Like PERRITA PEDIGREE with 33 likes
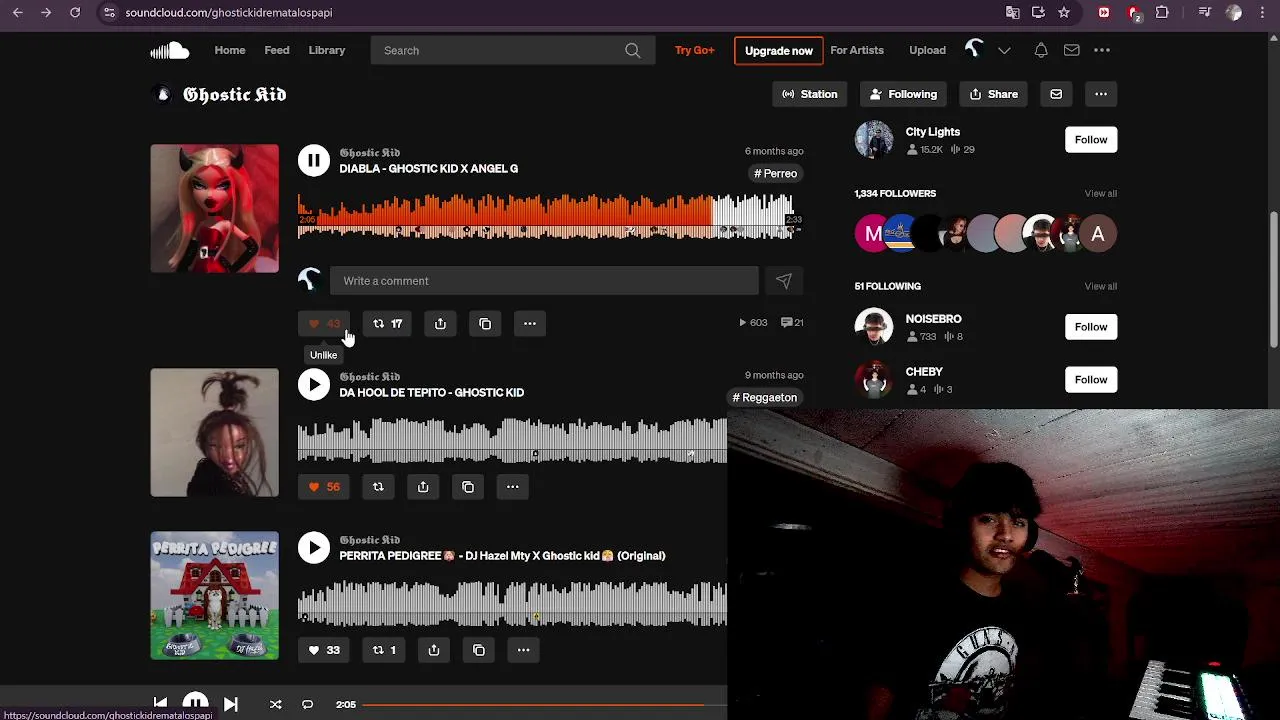 pyautogui.click(x=324, y=650)
